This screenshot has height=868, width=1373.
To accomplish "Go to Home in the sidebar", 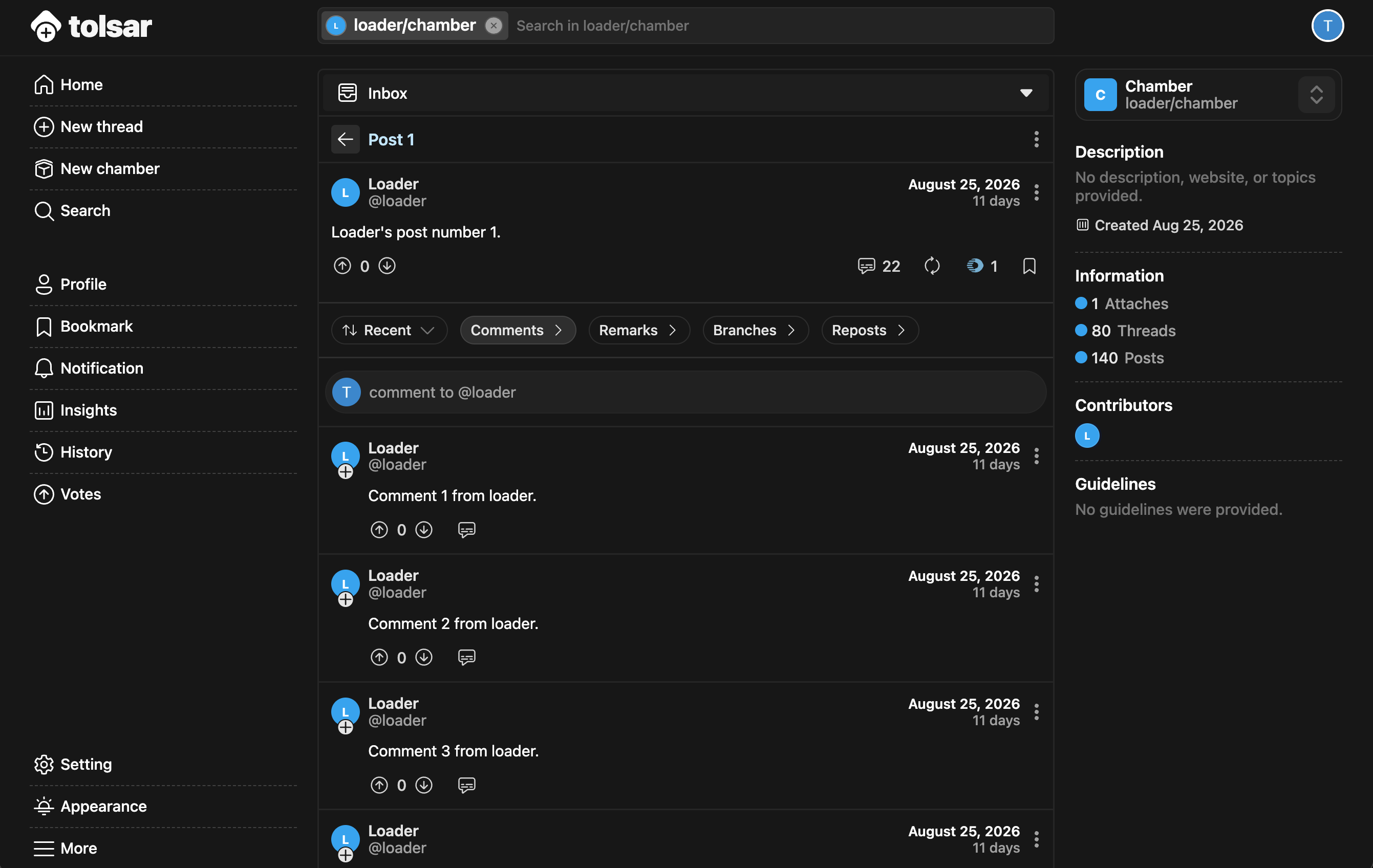I will tap(163, 85).
